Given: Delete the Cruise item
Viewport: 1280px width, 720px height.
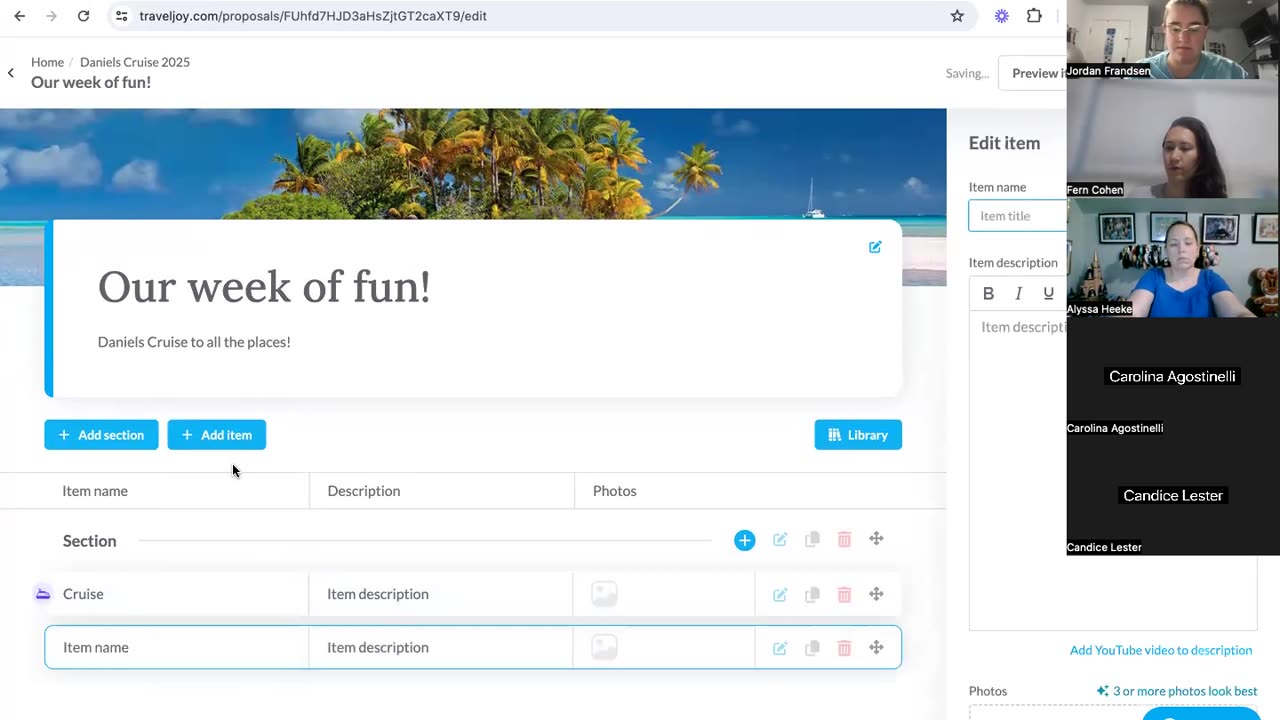Looking at the screenshot, I should [844, 595].
